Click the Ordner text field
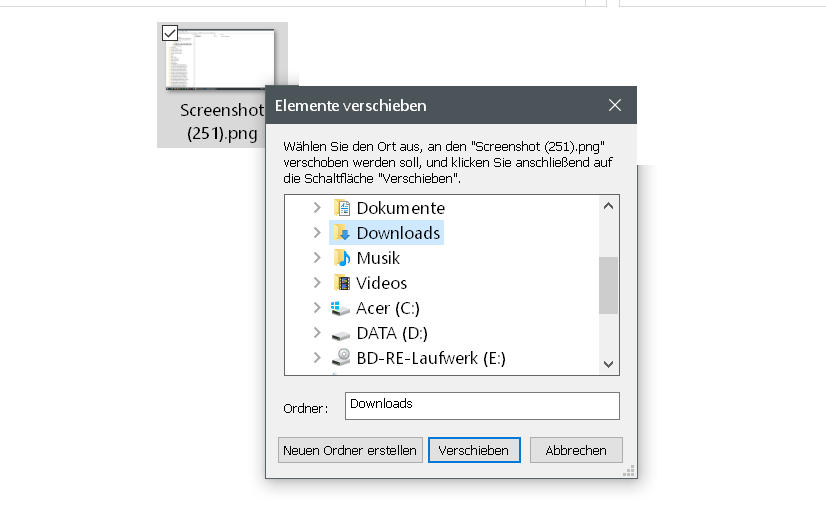 482,405
